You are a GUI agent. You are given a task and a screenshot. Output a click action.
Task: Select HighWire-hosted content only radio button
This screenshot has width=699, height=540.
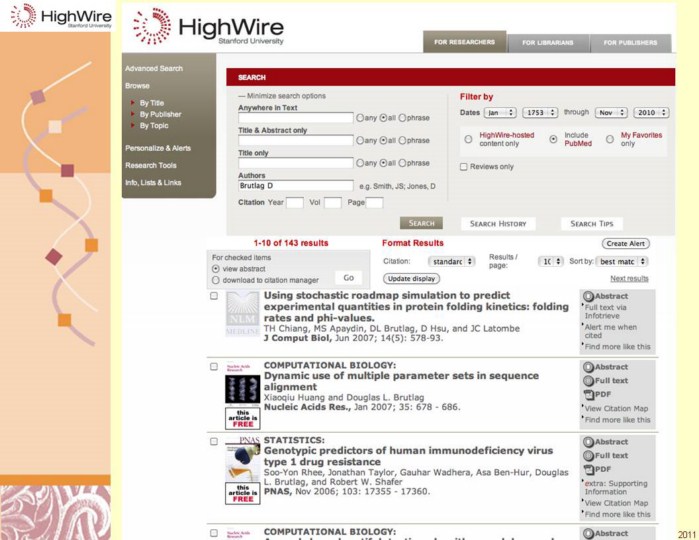tap(467, 139)
